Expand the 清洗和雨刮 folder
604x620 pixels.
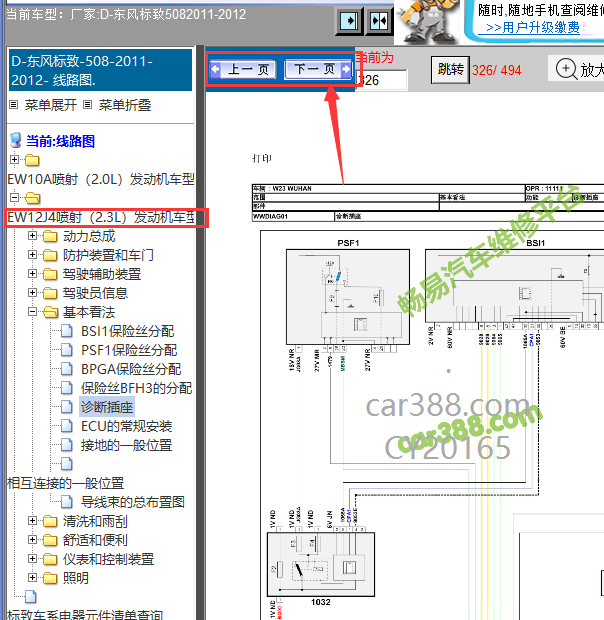click(32, 521)
